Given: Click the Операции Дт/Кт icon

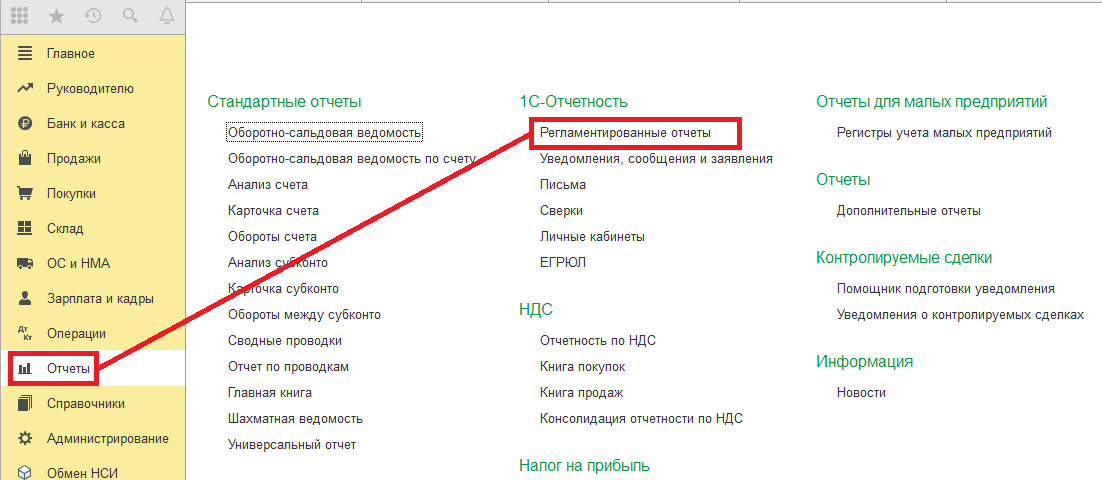Looking at the screenshot, I should point(25,334).
